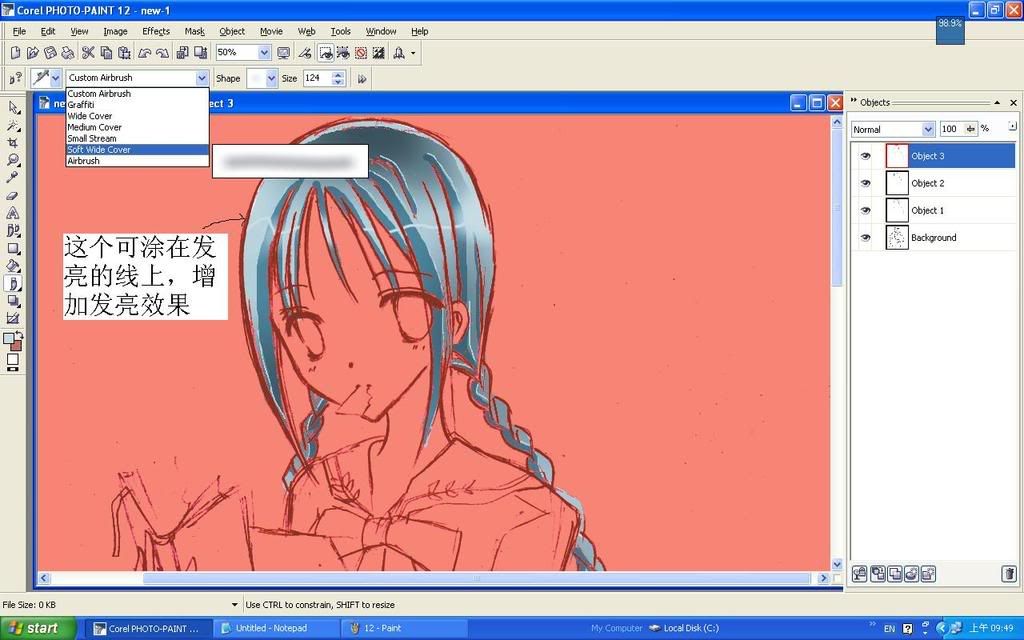Select the Background layer row
Viewport: 1024px width, 640px height.
[x=934, y=238]
